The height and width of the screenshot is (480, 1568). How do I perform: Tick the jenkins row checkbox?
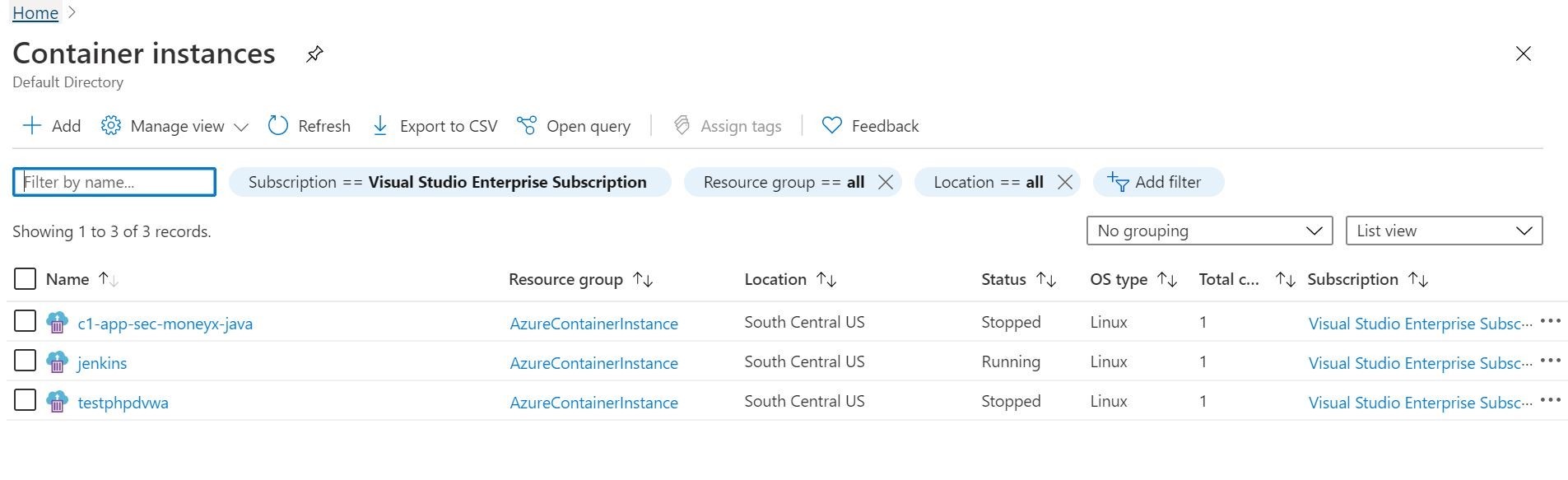point(26,361)
